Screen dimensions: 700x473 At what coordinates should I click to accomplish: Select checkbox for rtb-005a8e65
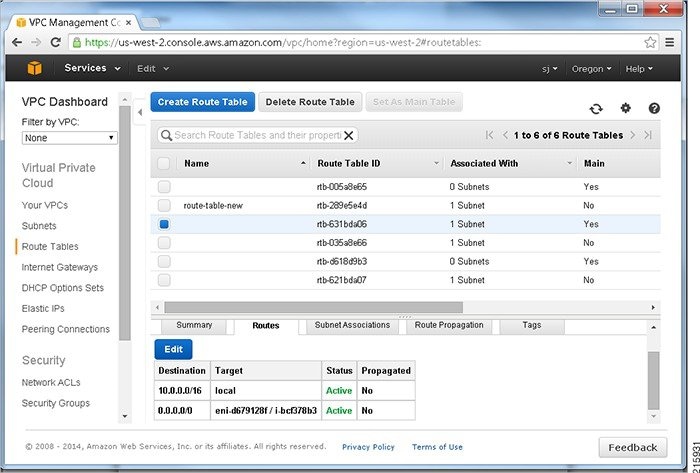pos(164,187)
